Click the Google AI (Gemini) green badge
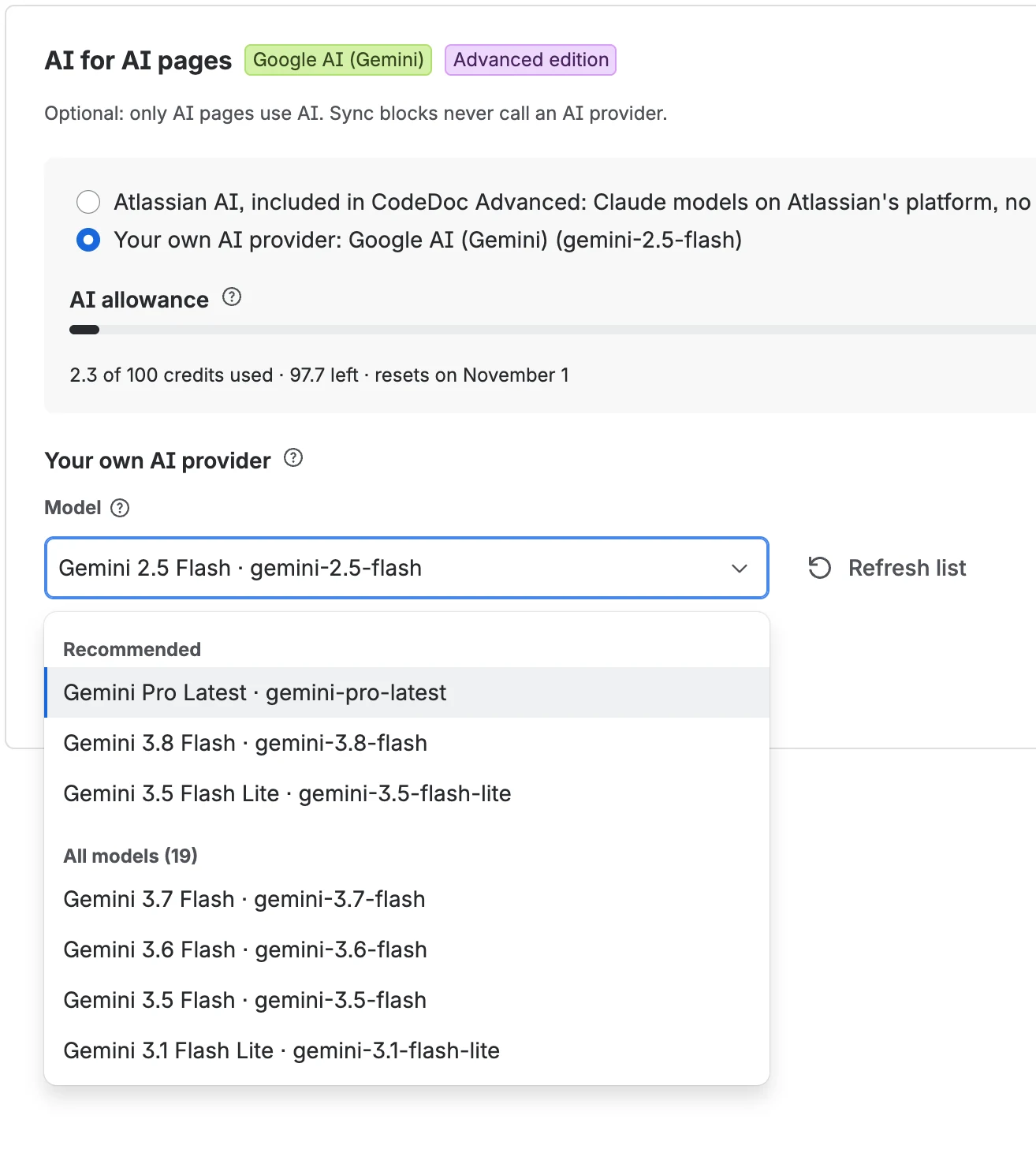1036x1164 pixels. [x=338, y=60]
